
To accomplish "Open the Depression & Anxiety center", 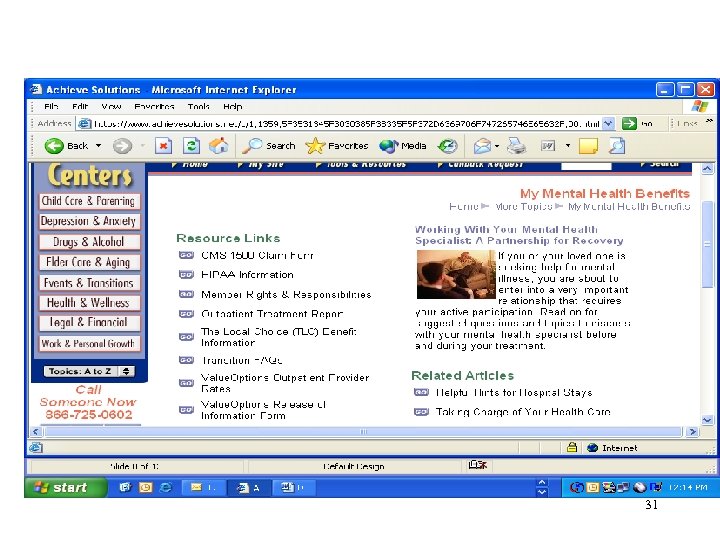I will [x=89, y=221].
